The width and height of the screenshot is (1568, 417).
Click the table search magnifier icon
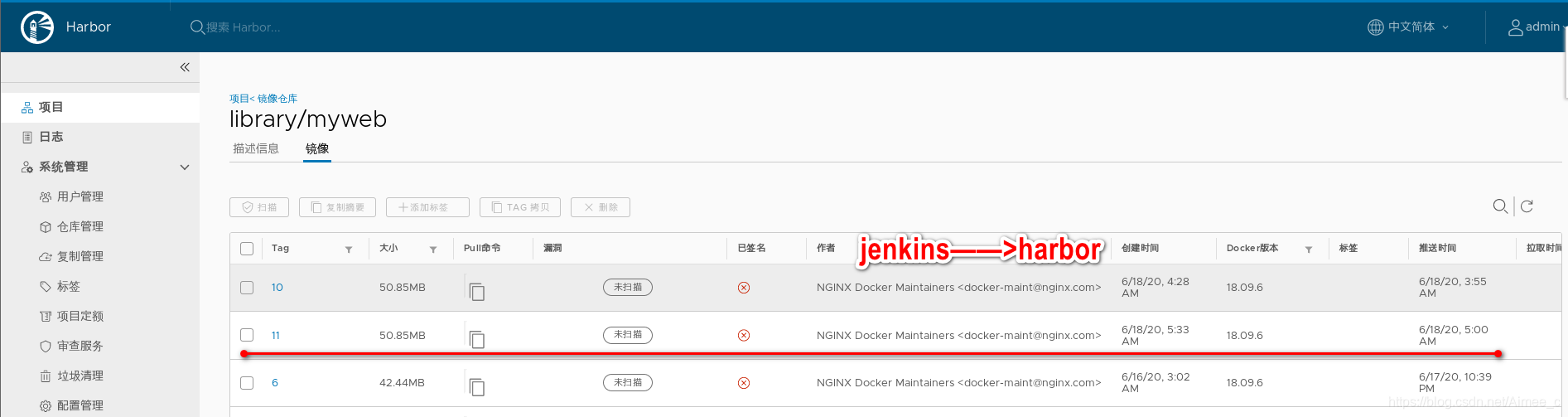click(1500, 206)
